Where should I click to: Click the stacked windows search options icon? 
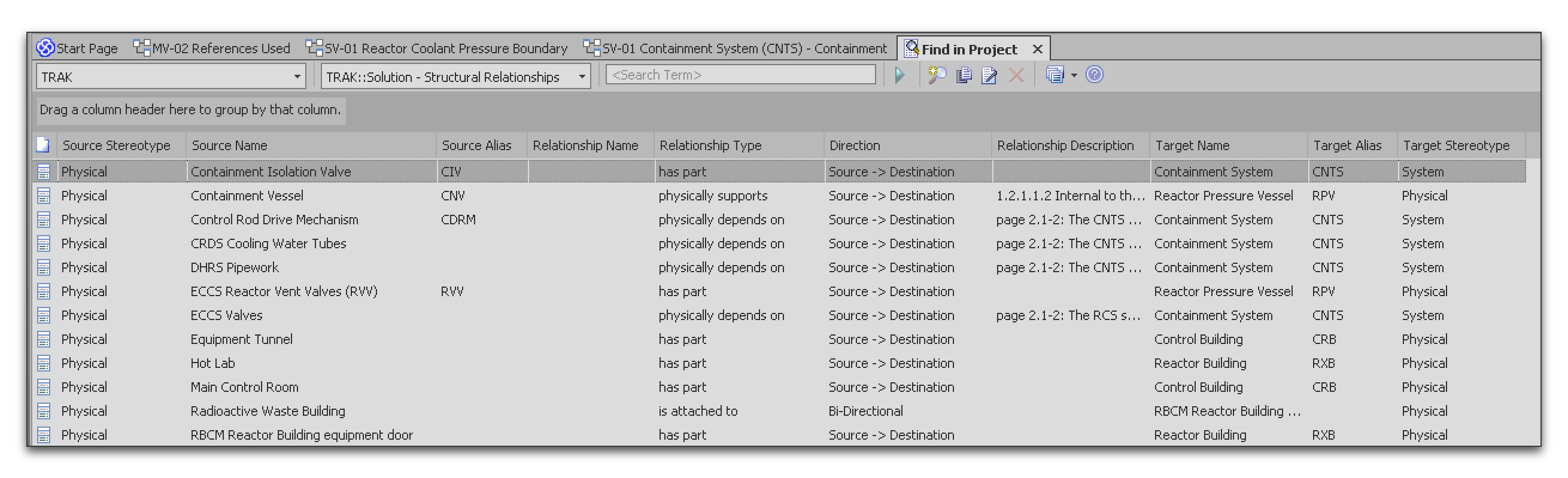[1055, 75]
